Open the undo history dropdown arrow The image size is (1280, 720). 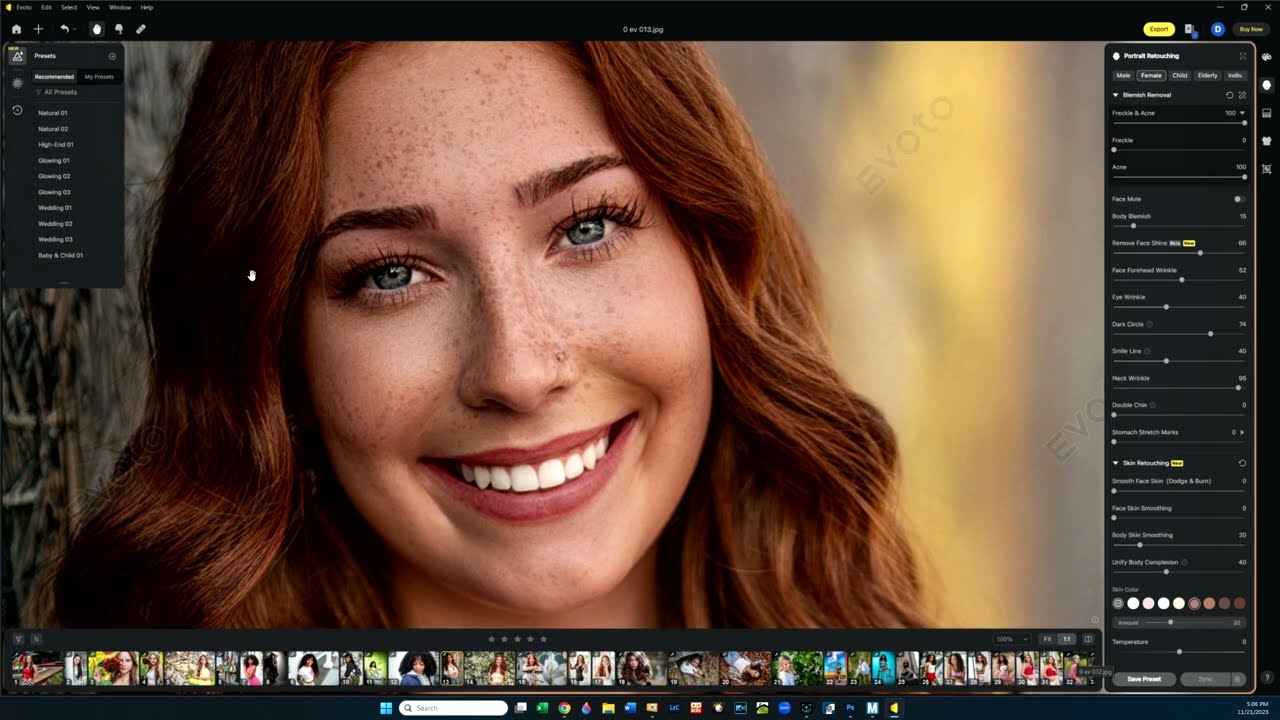(x=75, y=29)
